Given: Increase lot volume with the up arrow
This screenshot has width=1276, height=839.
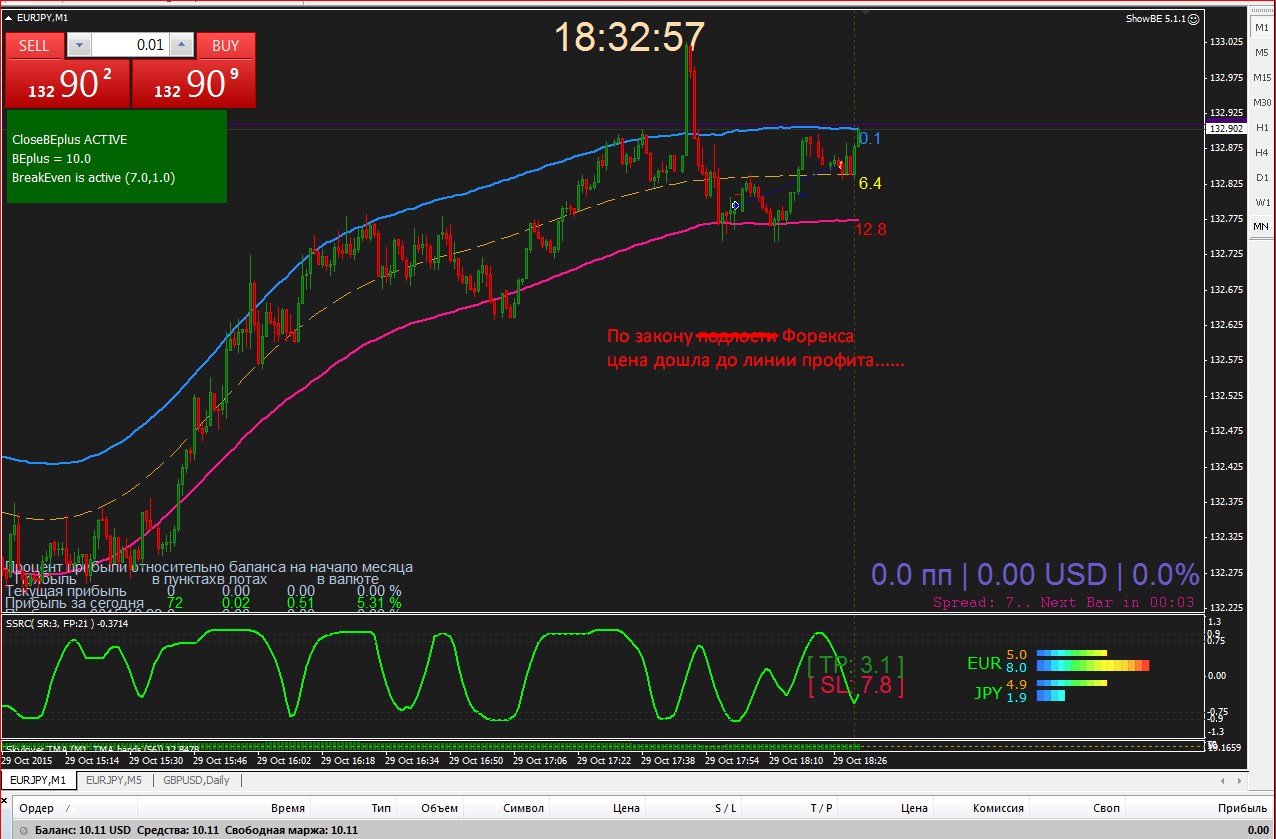Looking at the screenshot, I should point(181,45).
